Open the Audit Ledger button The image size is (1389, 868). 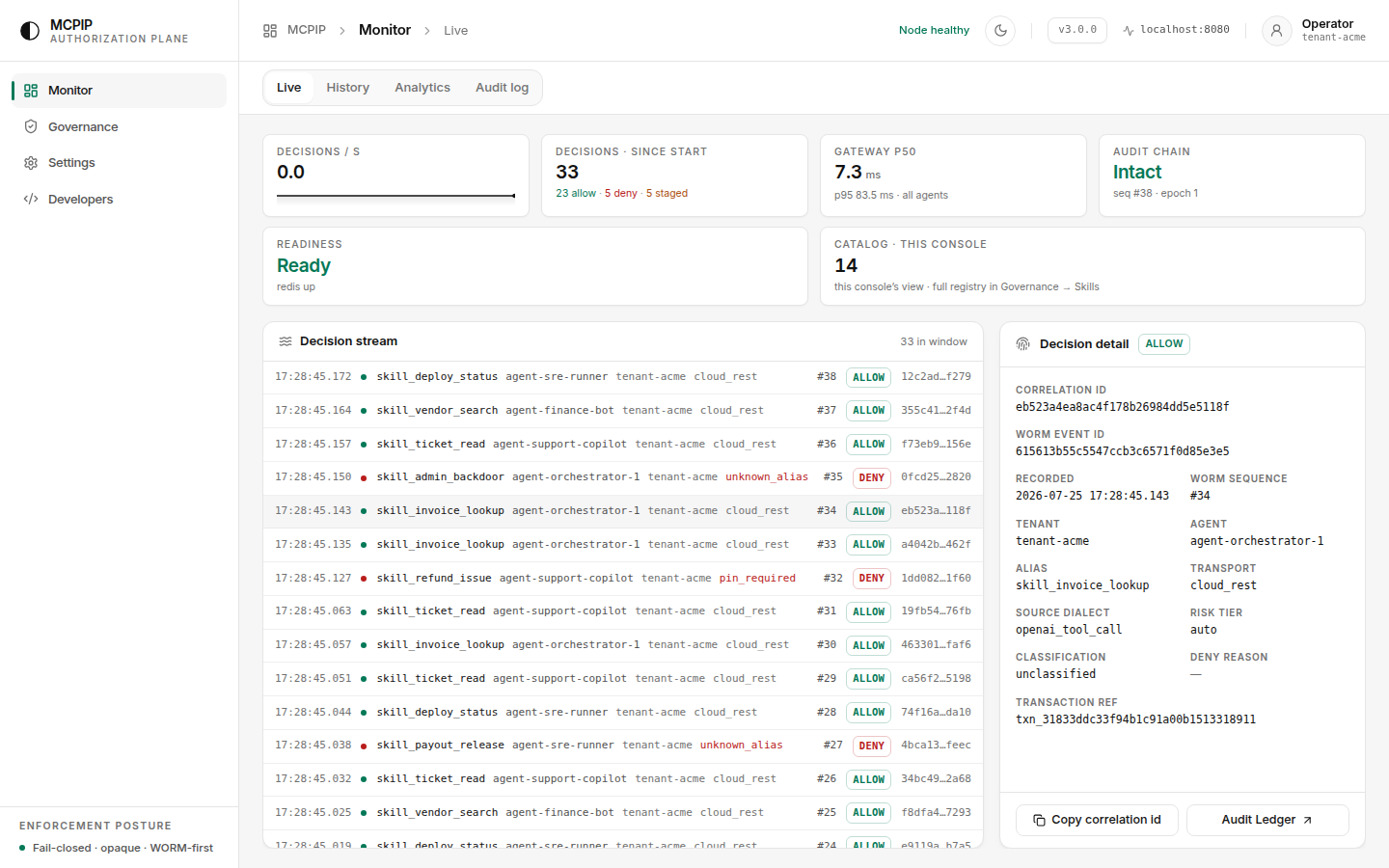1267,820
